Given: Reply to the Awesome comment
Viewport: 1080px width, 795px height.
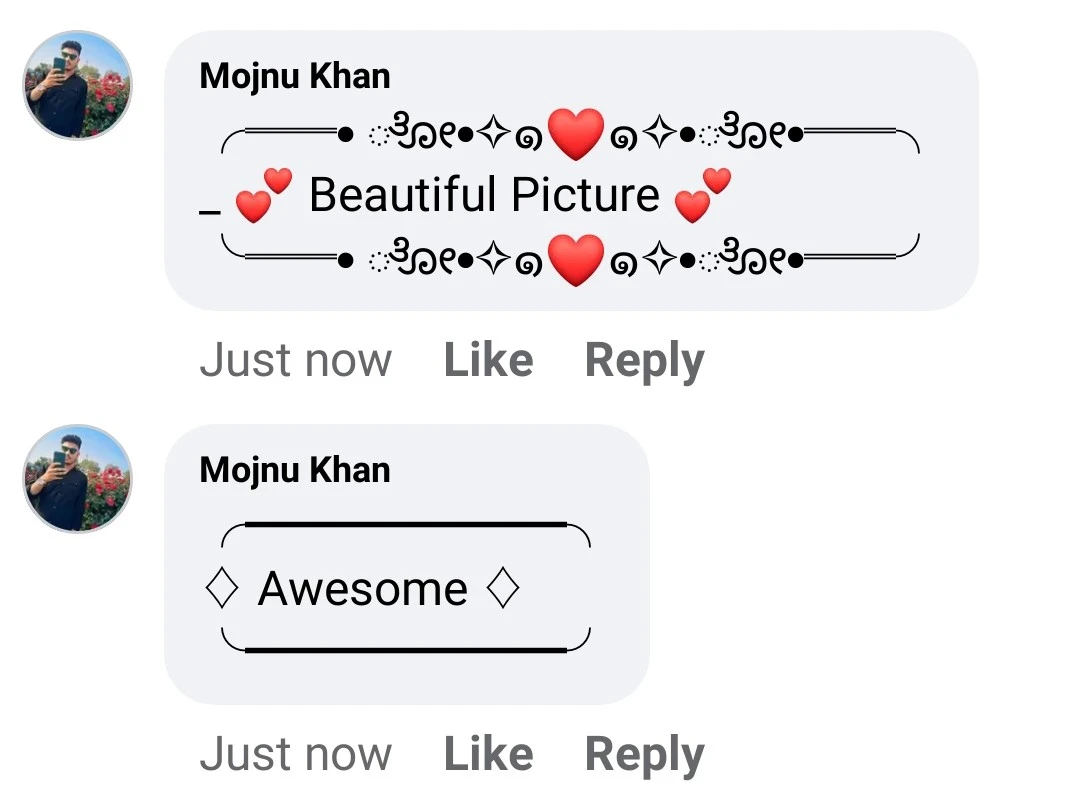Looking at the screenshot, I should point(644,755).
